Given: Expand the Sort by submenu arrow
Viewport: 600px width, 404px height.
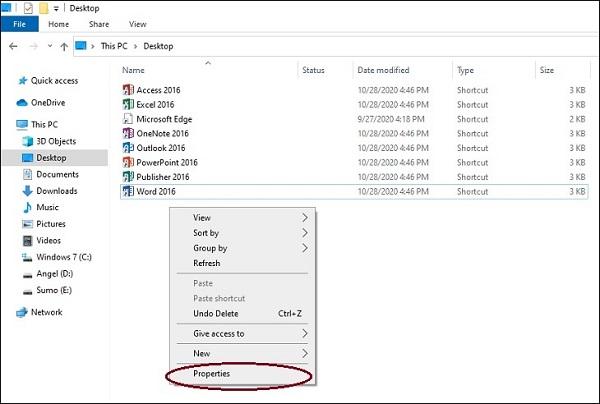Looking at the screenshot, I should pyautogui.click(x=305, y=233).
